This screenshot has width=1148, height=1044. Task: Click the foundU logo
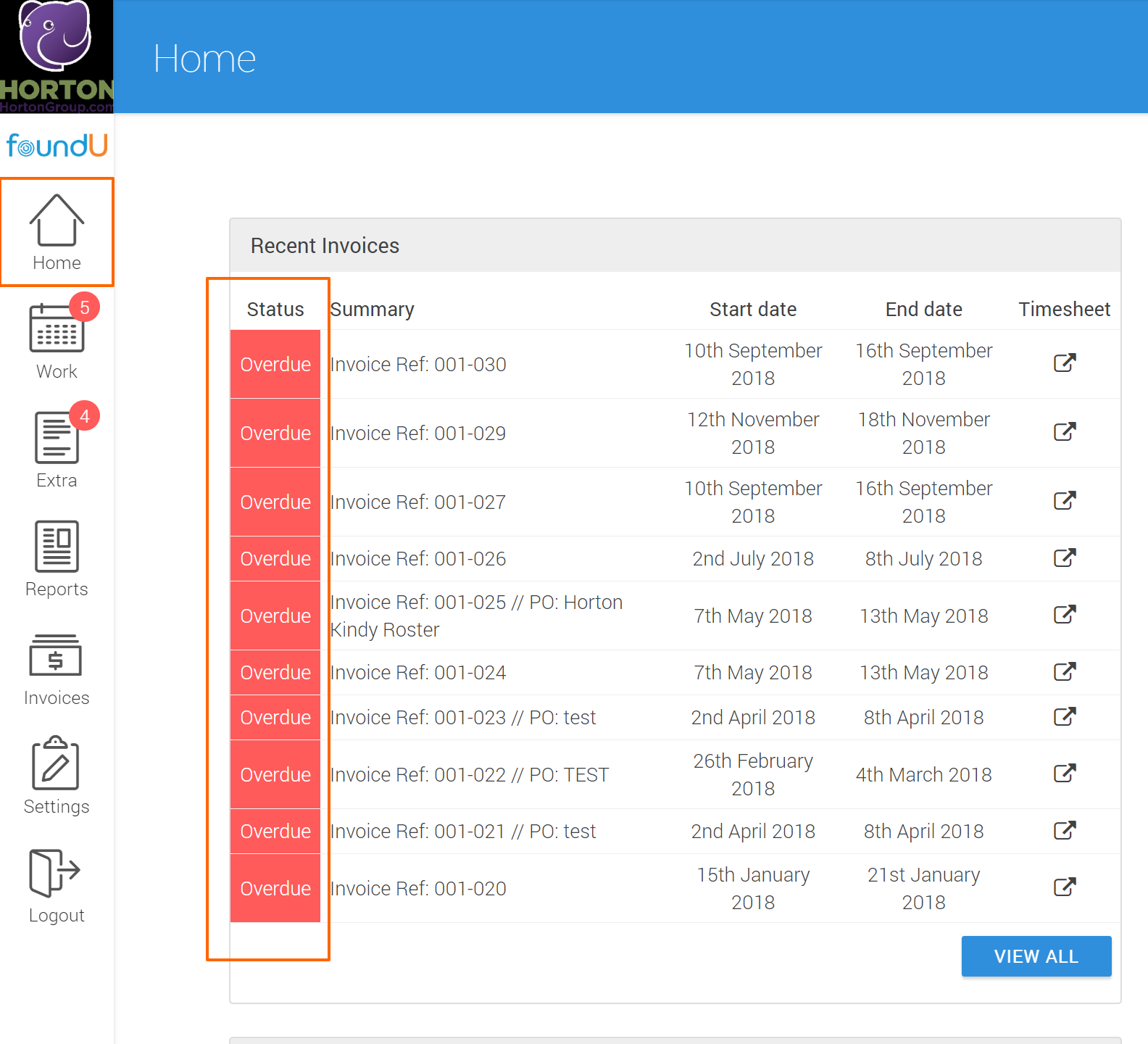tap(57, 146)
